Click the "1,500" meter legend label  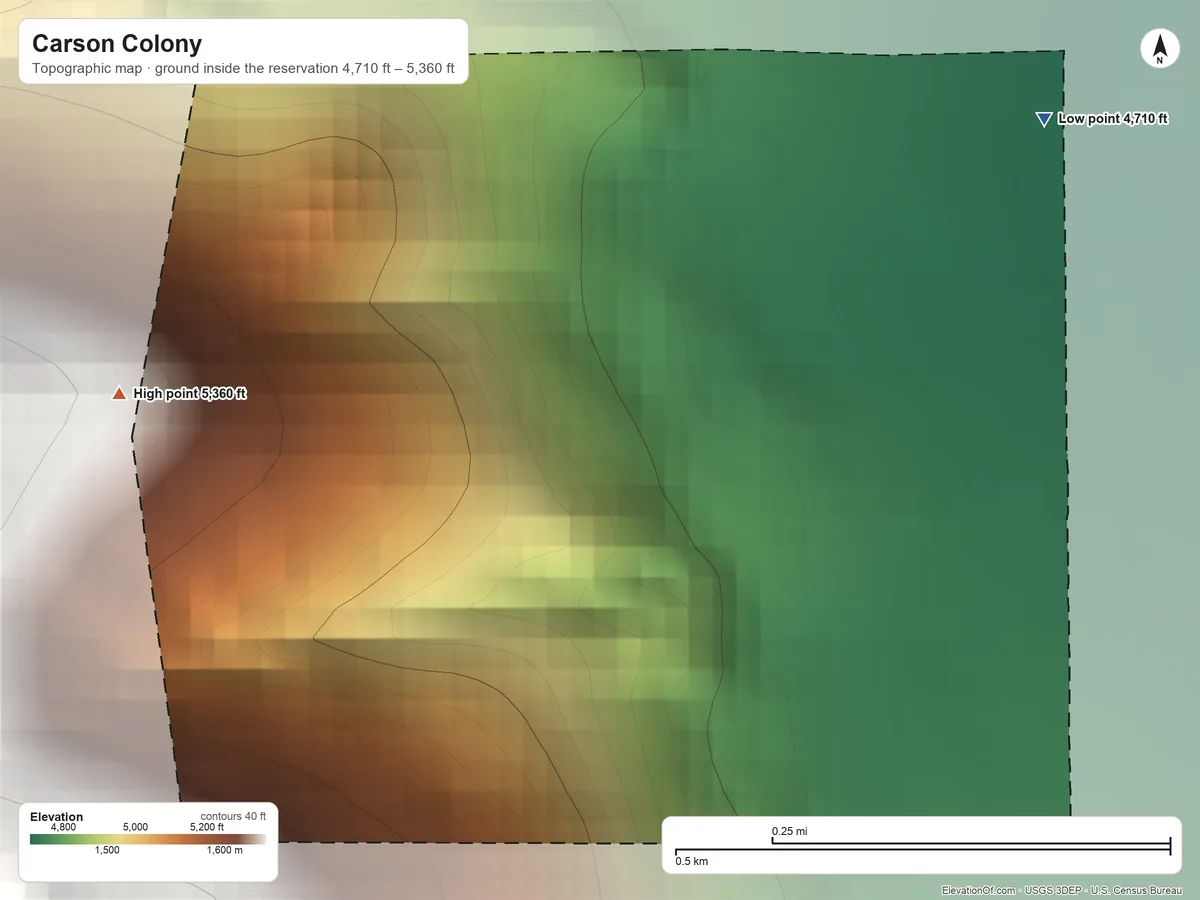pyautogui.click(x=107, y=850)
